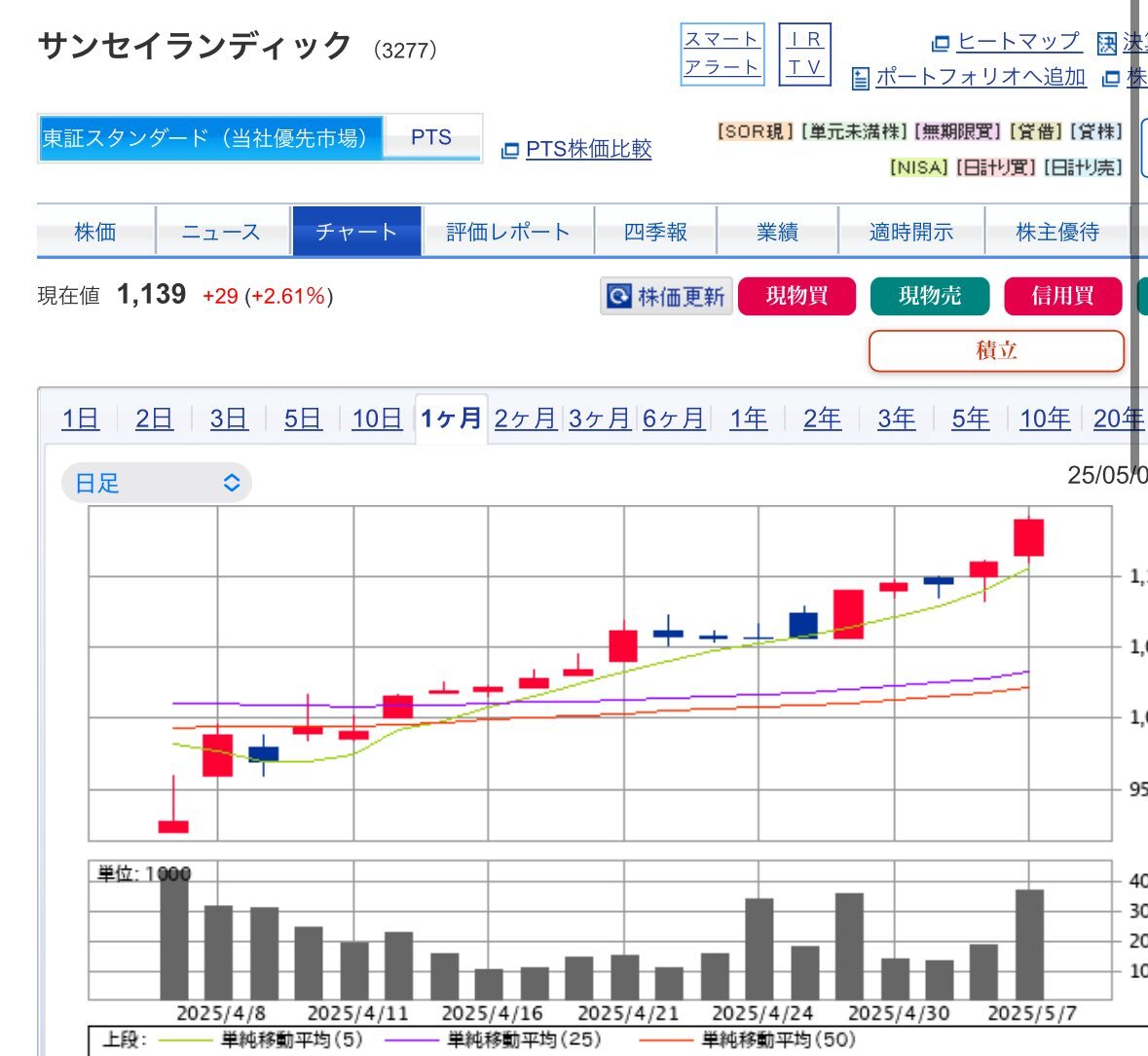Viewport: 1148px width, 1056px height.
Task: Set chart range to 1年
Action: click(748, 419)
